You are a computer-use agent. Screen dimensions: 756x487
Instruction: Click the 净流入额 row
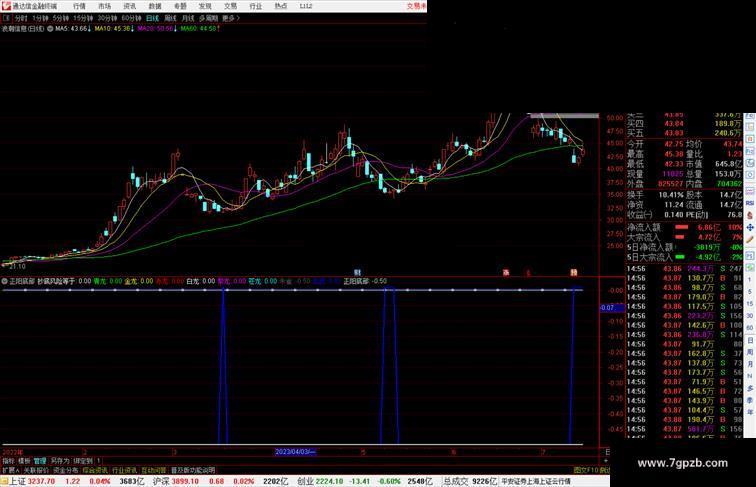coord(685,227)
